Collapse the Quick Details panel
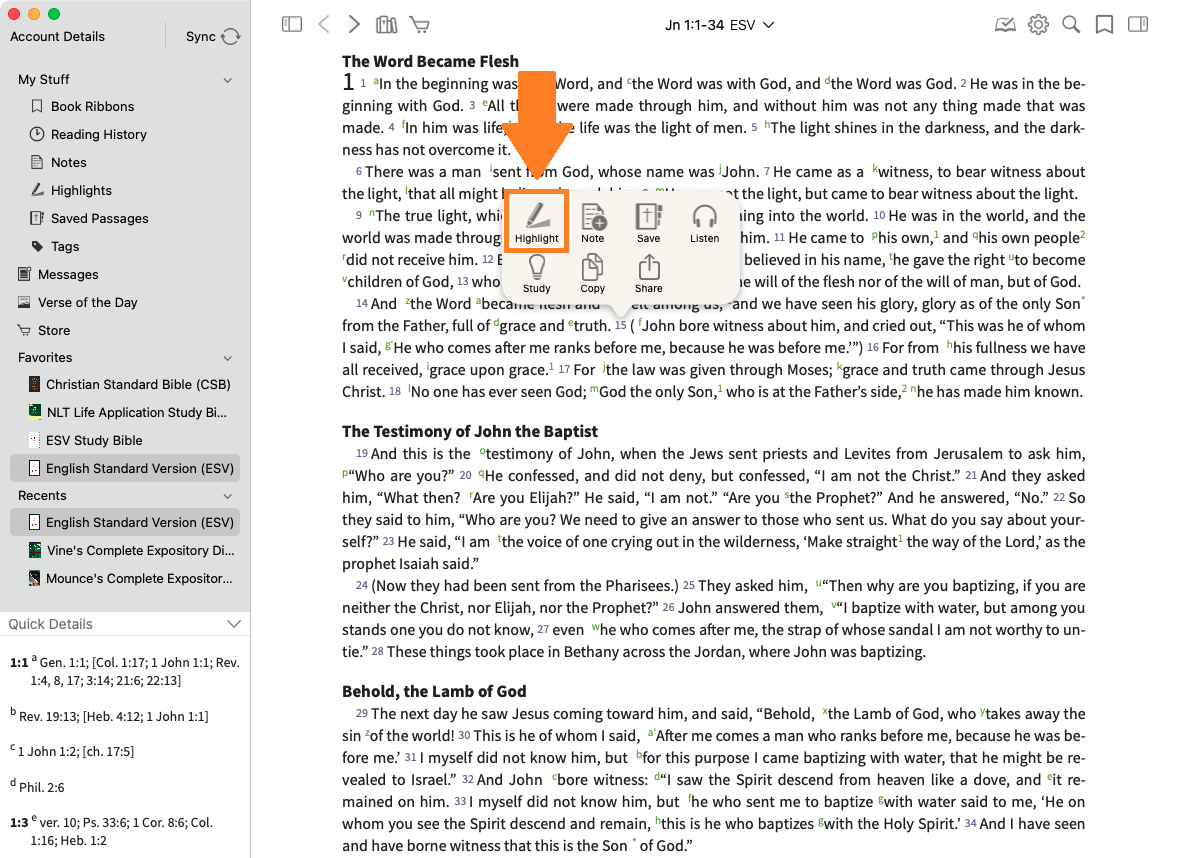This screenshot has width=1178, height=858. (x=234, y=624)
